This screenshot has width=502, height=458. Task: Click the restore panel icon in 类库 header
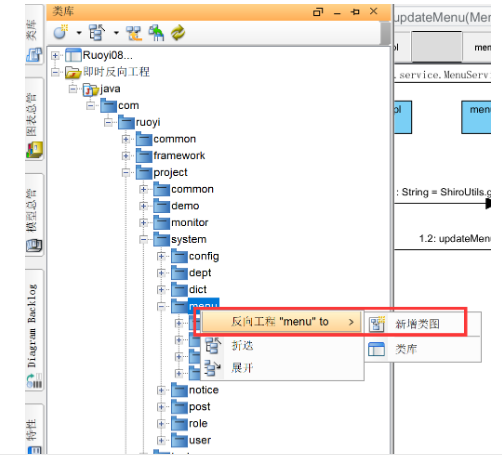click(318, 12)
